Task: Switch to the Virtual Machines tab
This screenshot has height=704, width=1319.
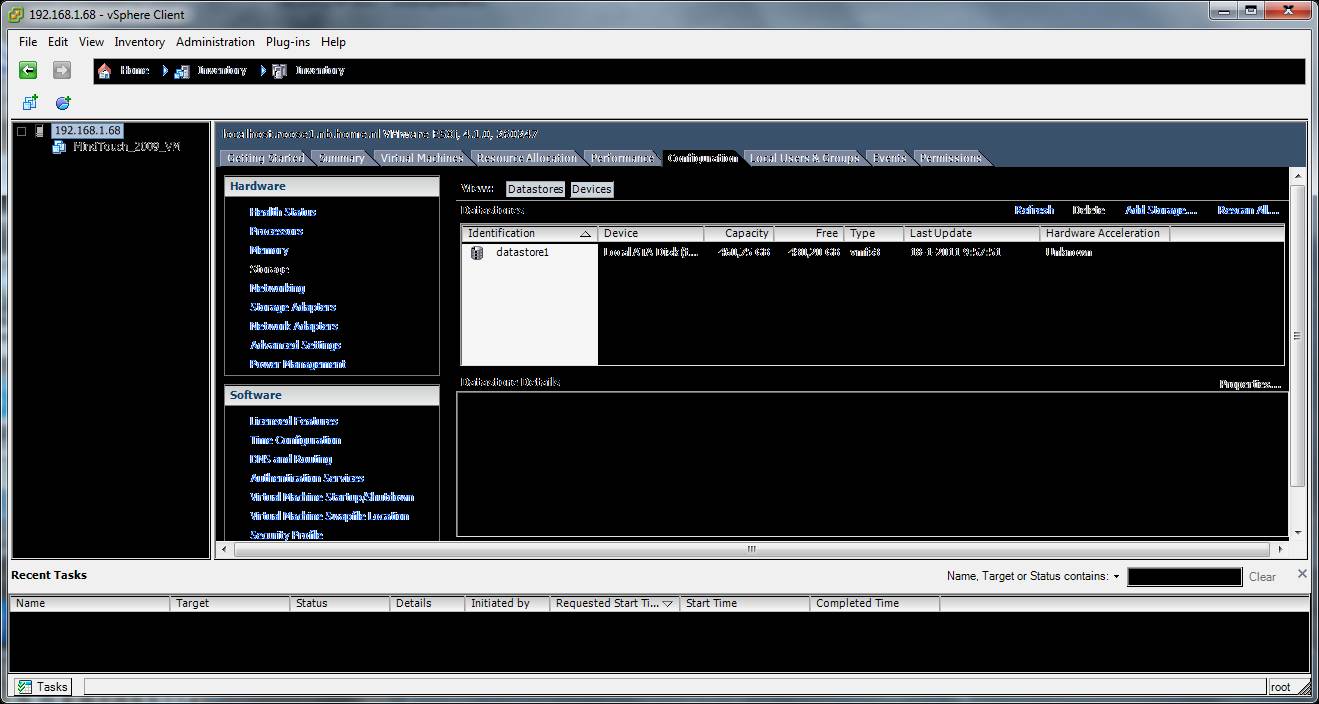Action: (x=421, y=158)
